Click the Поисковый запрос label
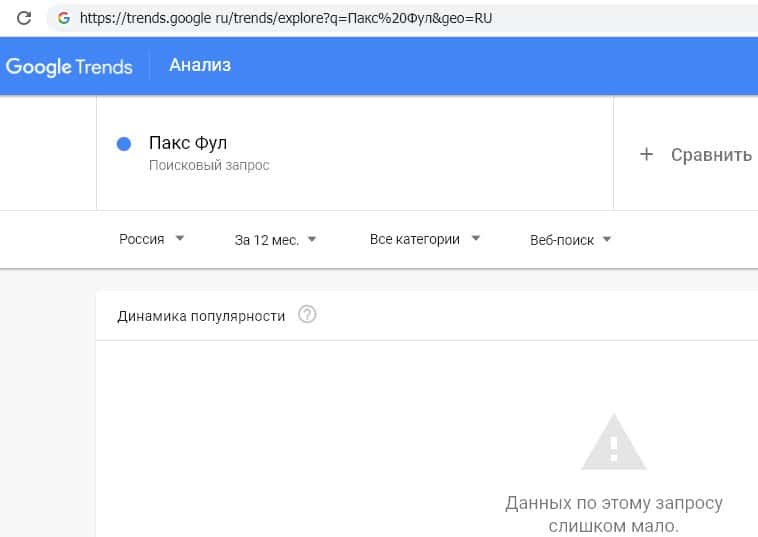758x537 pixels. click(209, 165)
